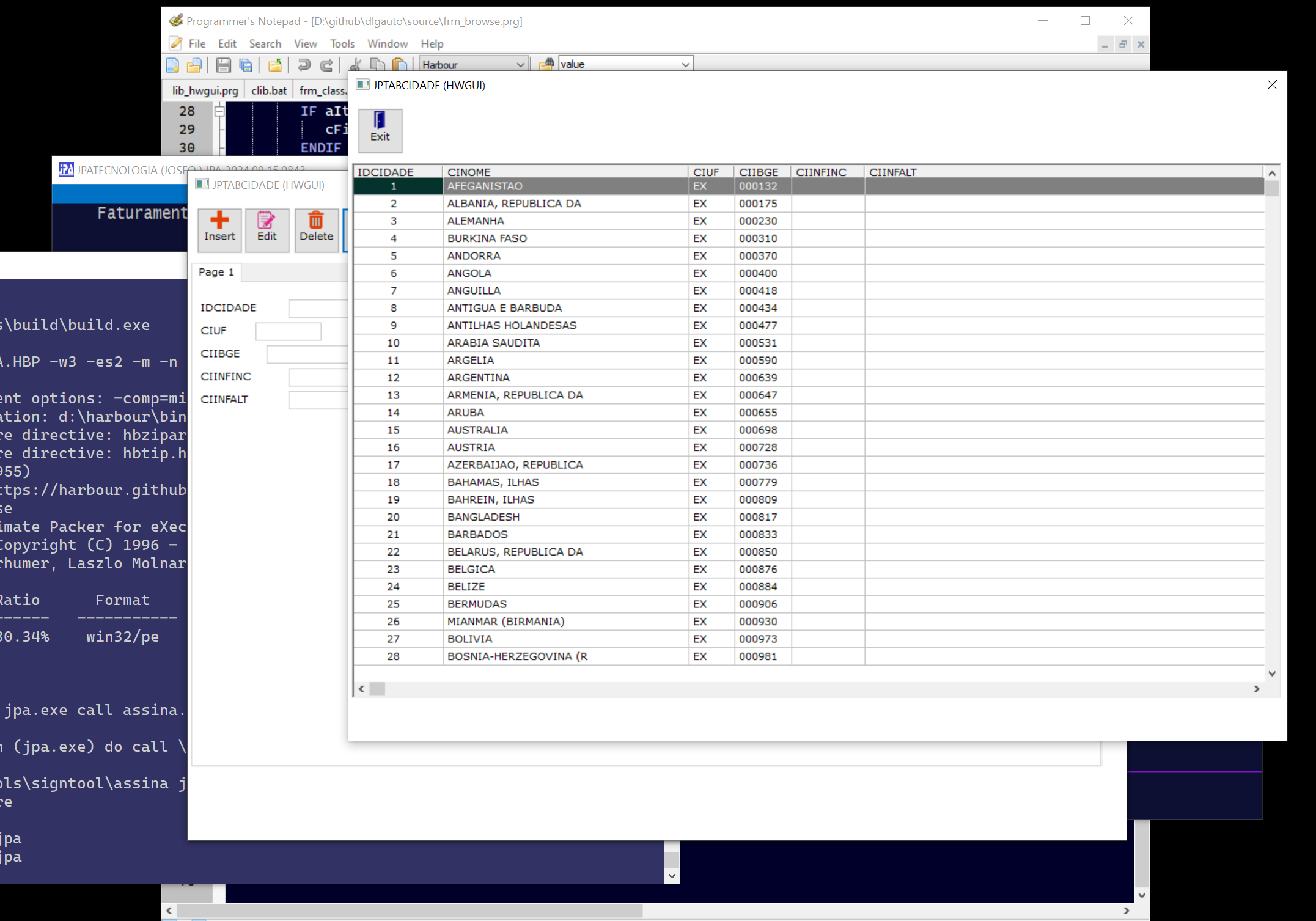Screen dimensions: 1316x921
Task: Click the Find in files binoculars icon
Action: [x=546, y=64]
